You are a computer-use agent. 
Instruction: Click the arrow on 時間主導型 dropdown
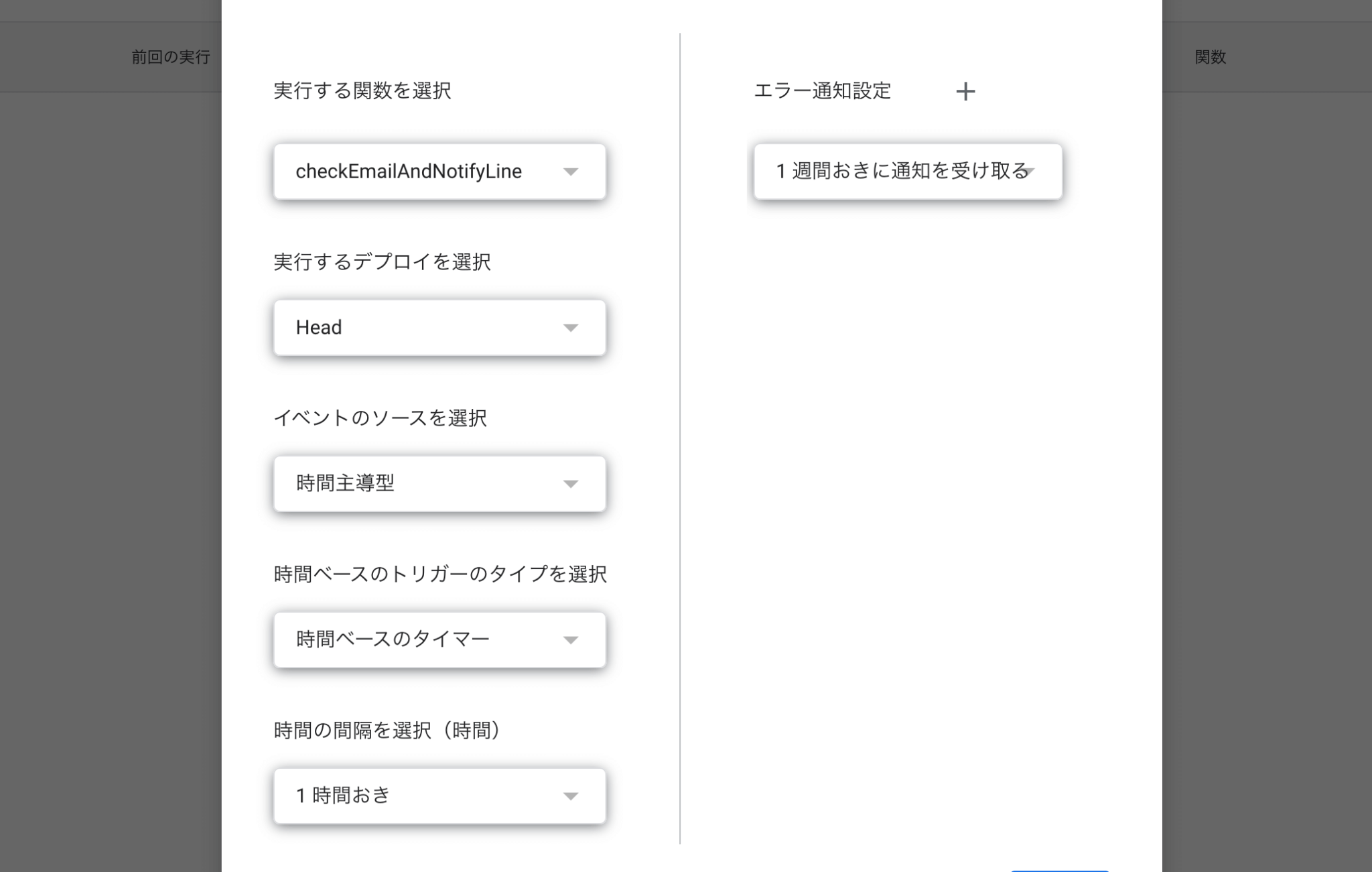pyautogui.click(x=570, y=484)
